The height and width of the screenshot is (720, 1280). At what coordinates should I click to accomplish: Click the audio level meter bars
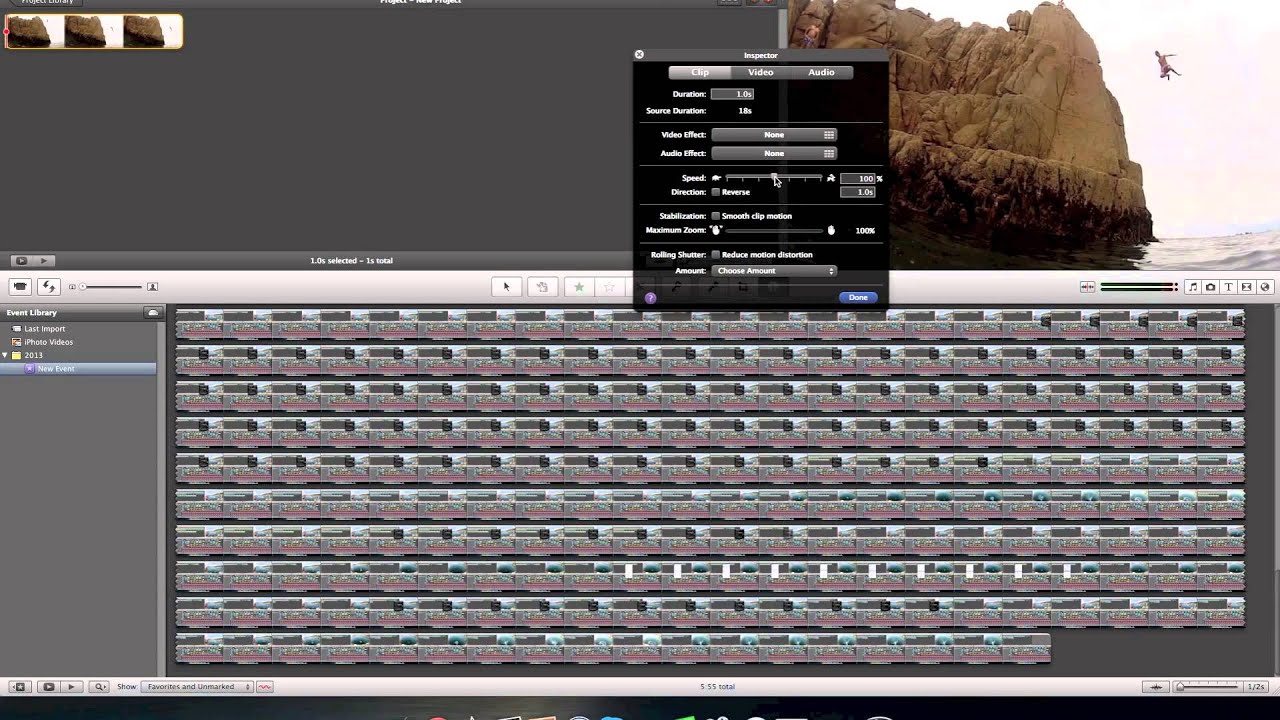pyautogui.click(x=1138, y=288)
